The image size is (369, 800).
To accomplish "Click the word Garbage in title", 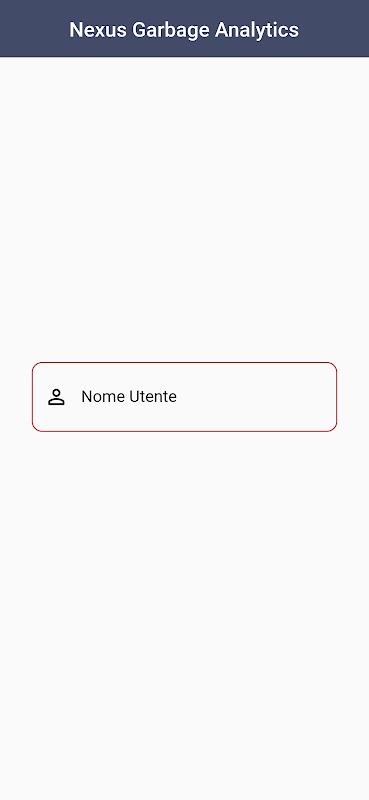I will point(171,30).
